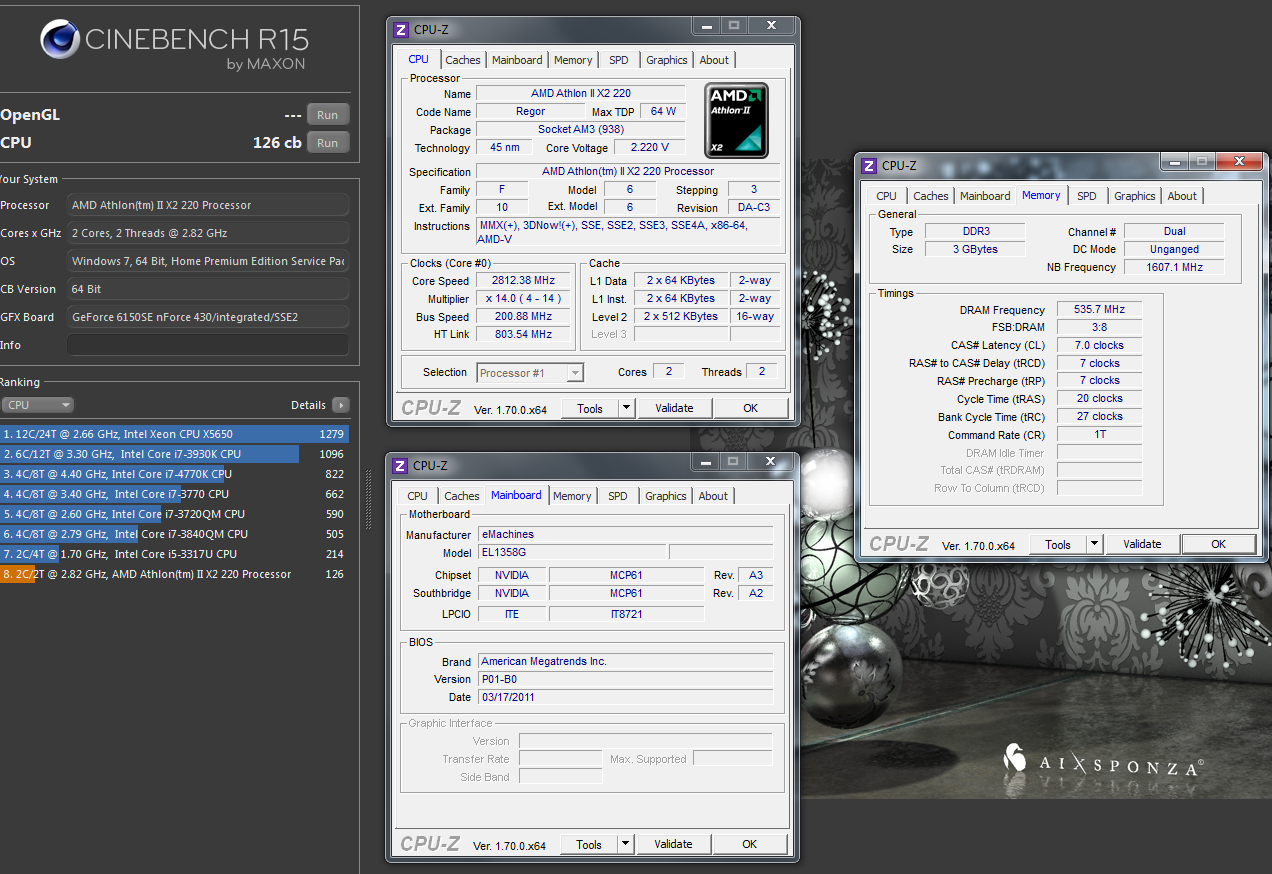
Task: Click Validate in the Memory window
Action: [1142, 544]
